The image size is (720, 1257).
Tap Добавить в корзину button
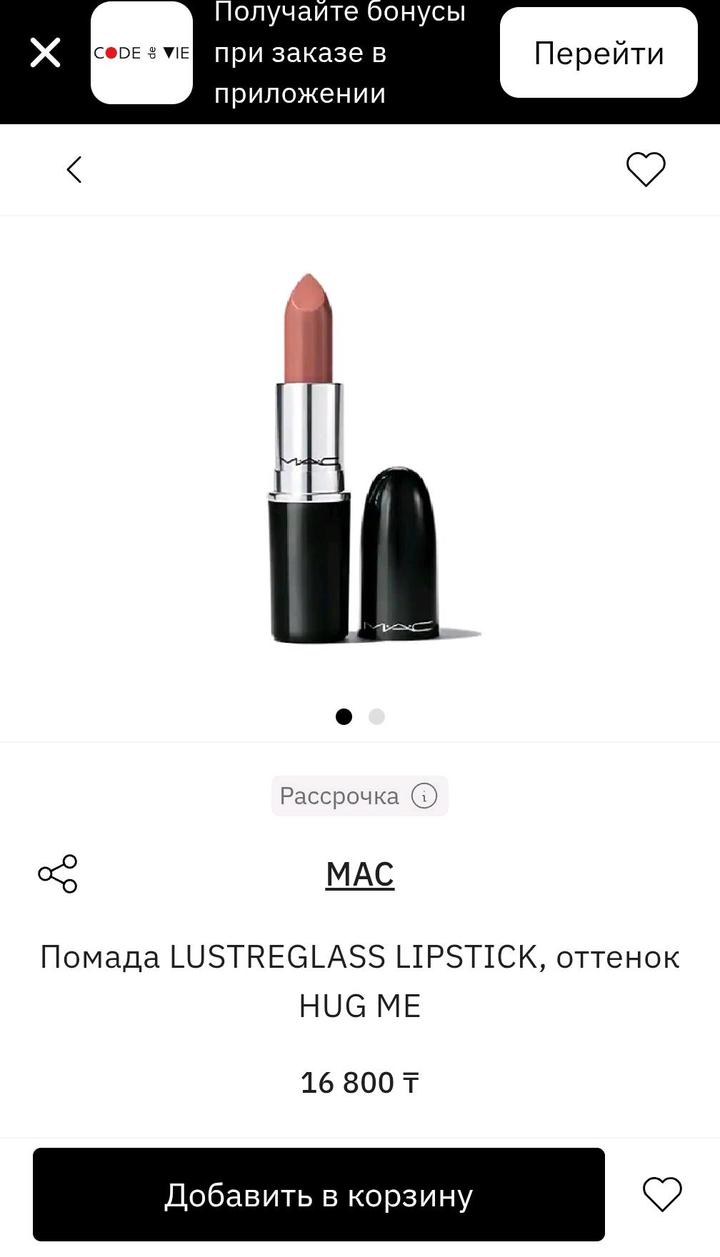pyautogui.click(x=319, y=1194)
